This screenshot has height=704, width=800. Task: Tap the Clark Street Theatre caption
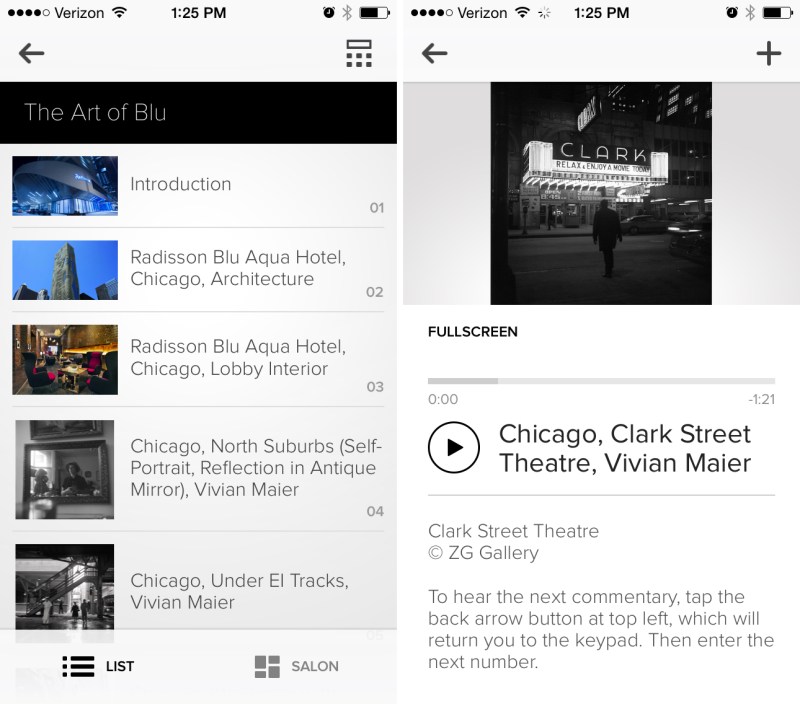point(513,531)
